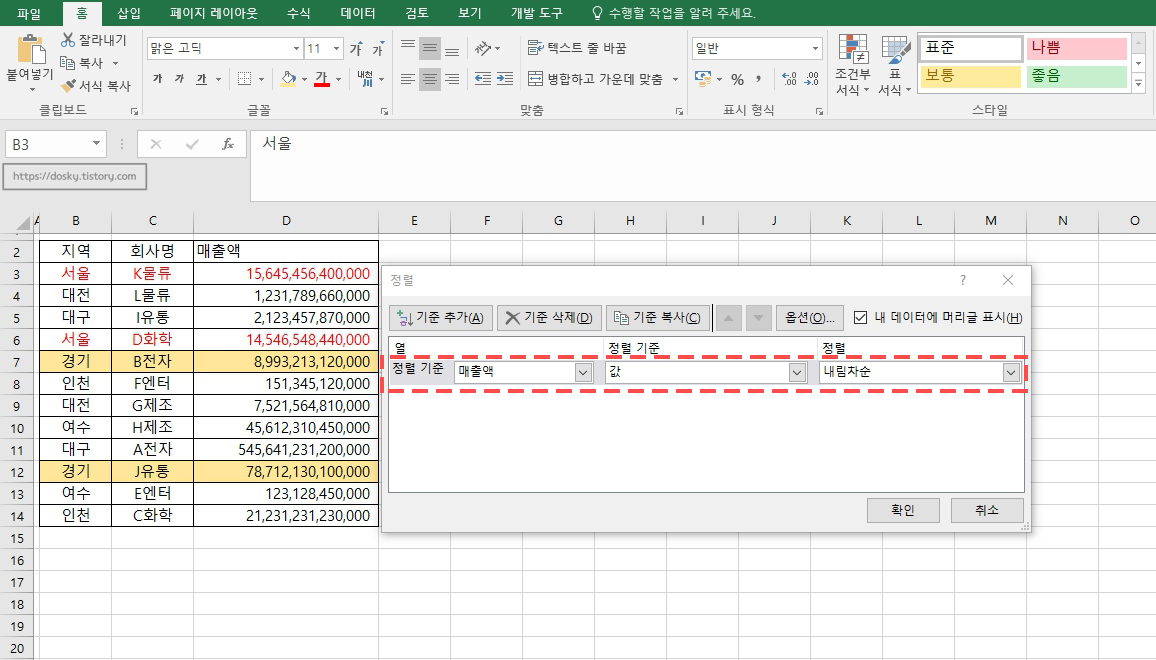The height and width of the screenshot is (660, 1156).
Task: Click the formula bar cancel X icon
Action: click(x=156, y=145)
